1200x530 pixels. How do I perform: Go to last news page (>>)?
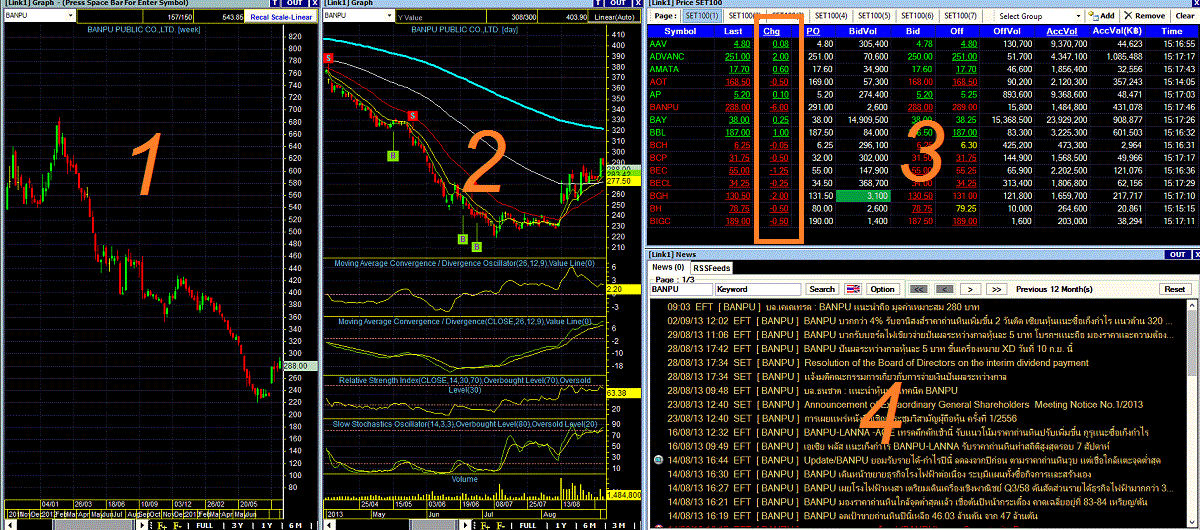tap(997, 289)
